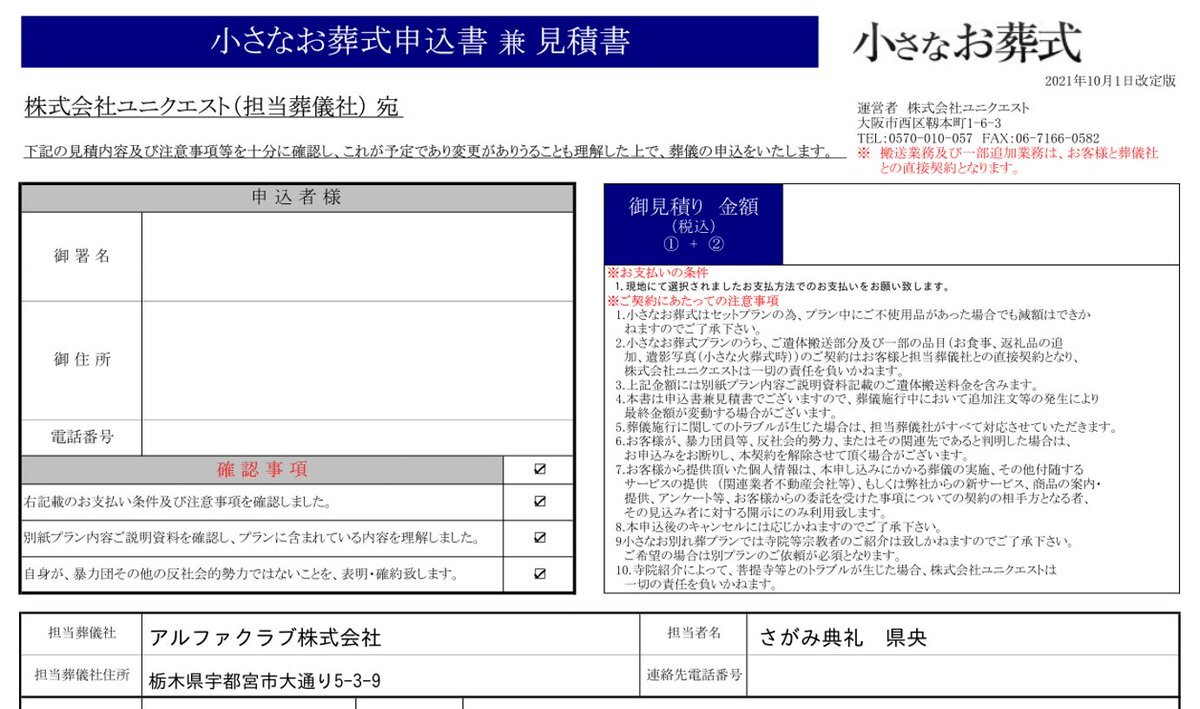
Task: Click note 4 stating 本書は申込書兼見積書
Action: (x=857, y=406)
